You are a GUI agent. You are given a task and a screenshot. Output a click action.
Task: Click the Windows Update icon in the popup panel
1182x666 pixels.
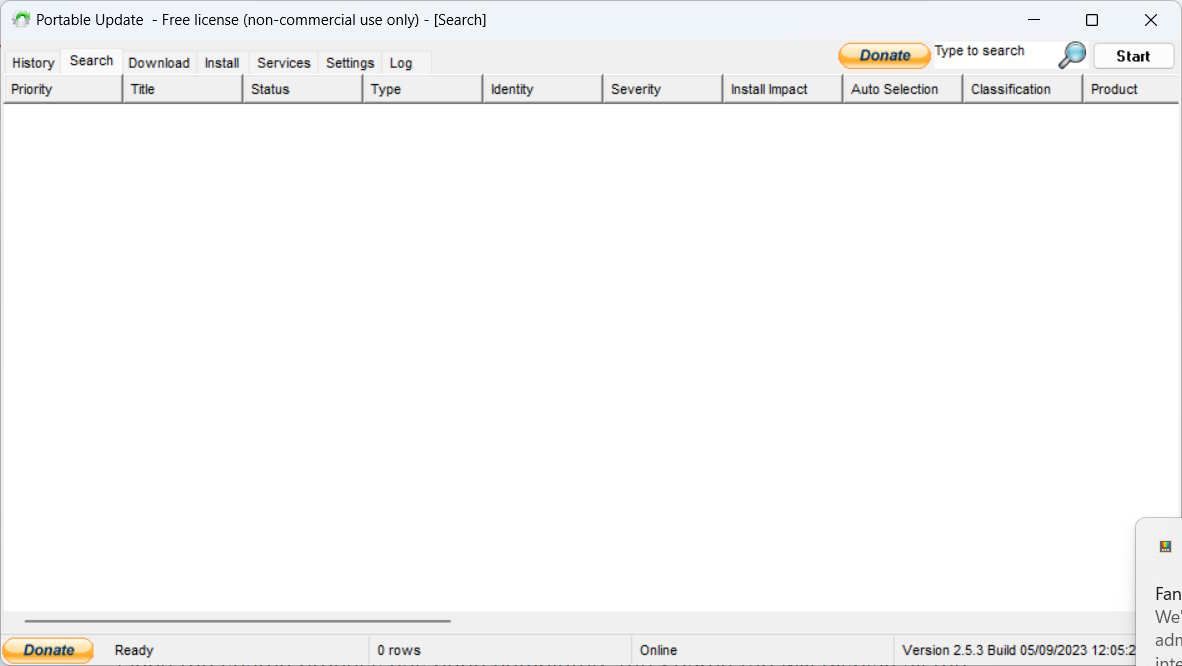1164,546
